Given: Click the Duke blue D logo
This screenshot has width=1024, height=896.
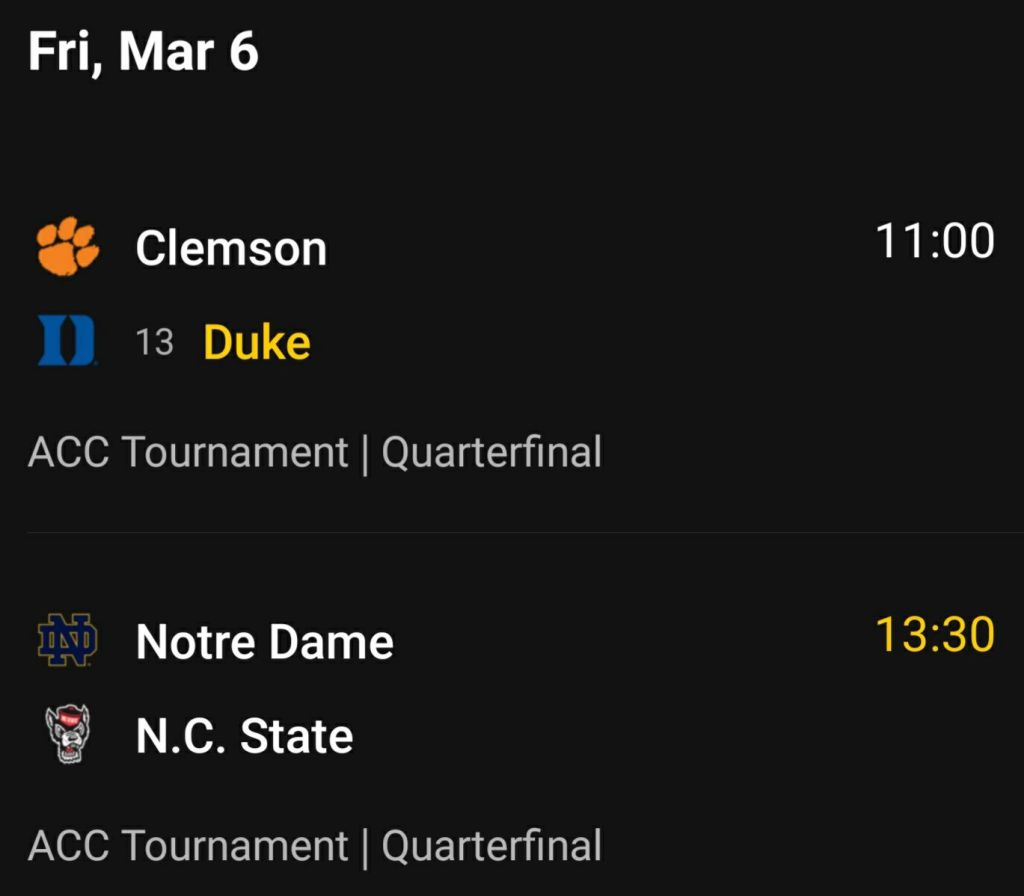Looking at the screenshot, I should pyautogui.click(x=67, y=341).
